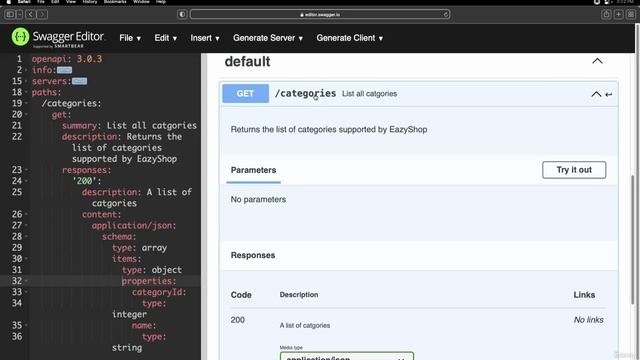This screenshot has height=360, width=640.
Task: Fold the items block on line 30
Action: pos(26,259)
